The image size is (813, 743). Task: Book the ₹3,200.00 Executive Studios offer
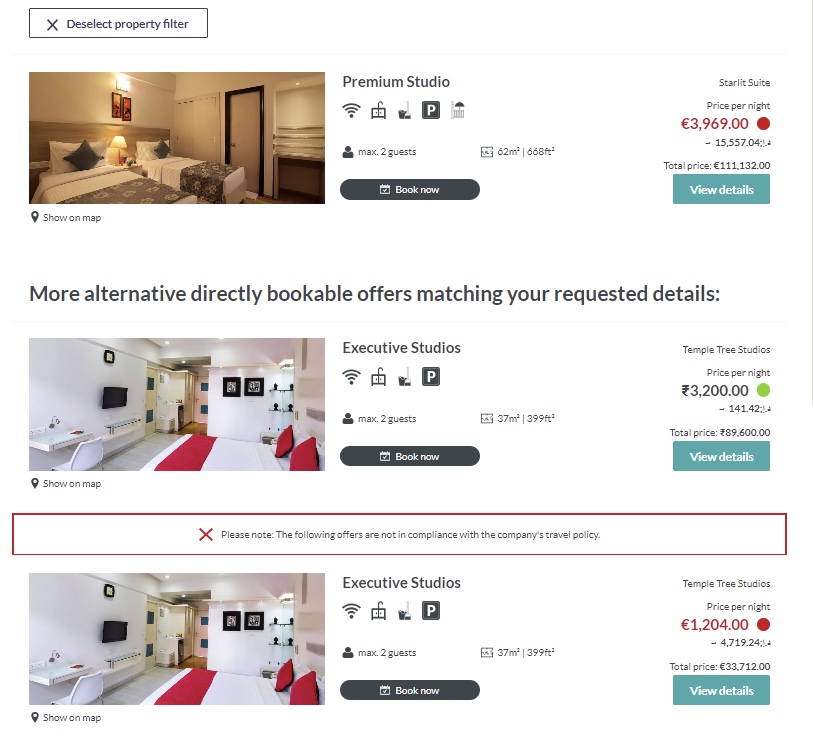(410, 456)
